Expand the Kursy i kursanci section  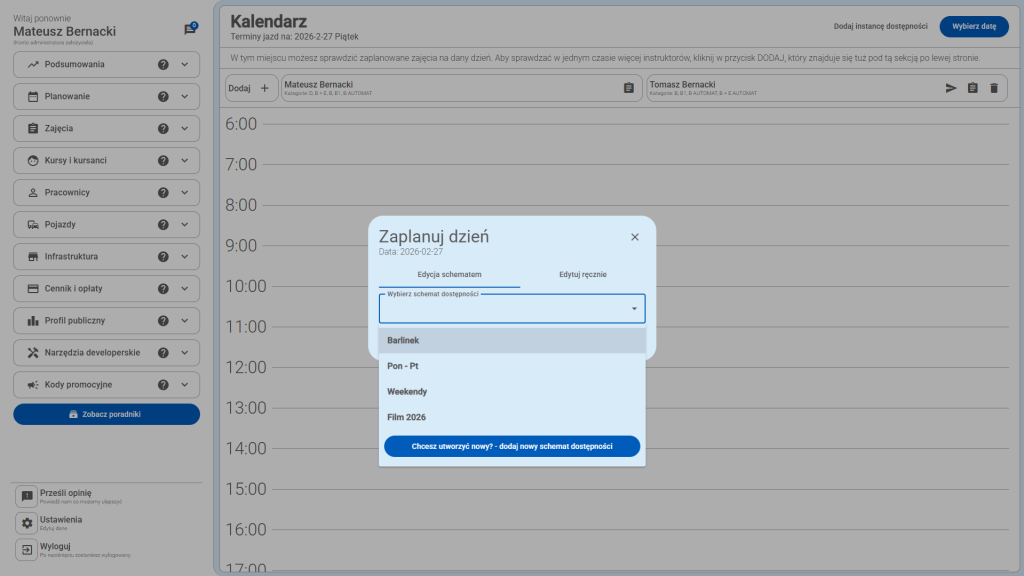pos(184,161)
